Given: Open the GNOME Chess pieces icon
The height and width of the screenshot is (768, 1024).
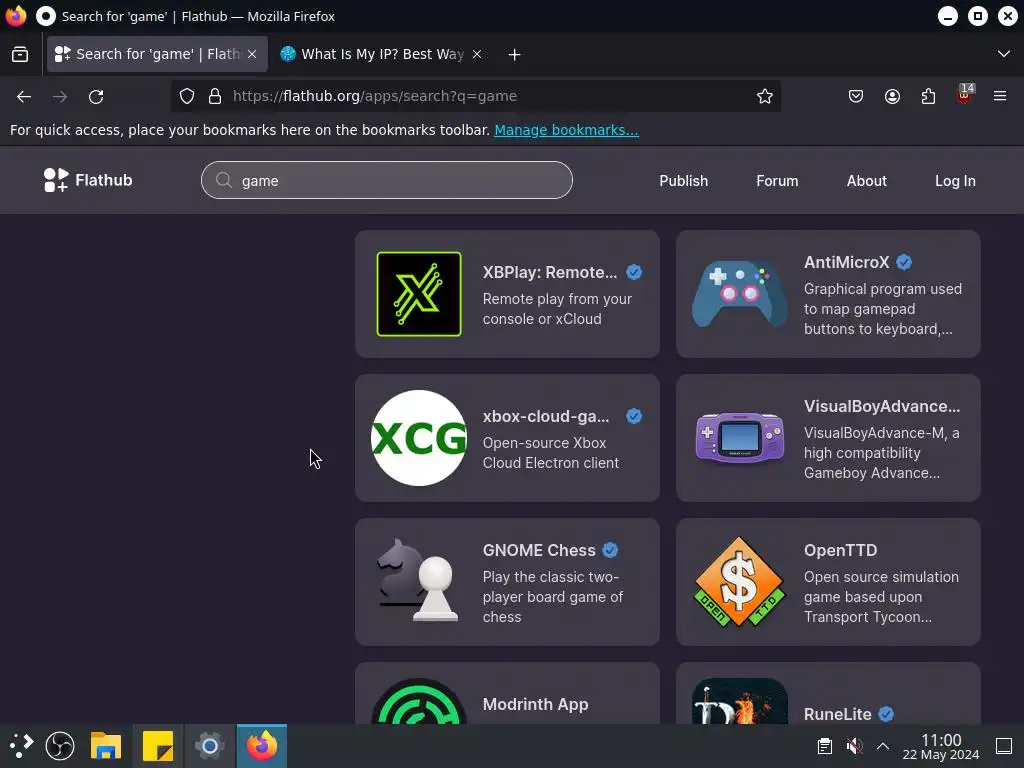Looking at the screenshot, I should [x=419, y=581].
